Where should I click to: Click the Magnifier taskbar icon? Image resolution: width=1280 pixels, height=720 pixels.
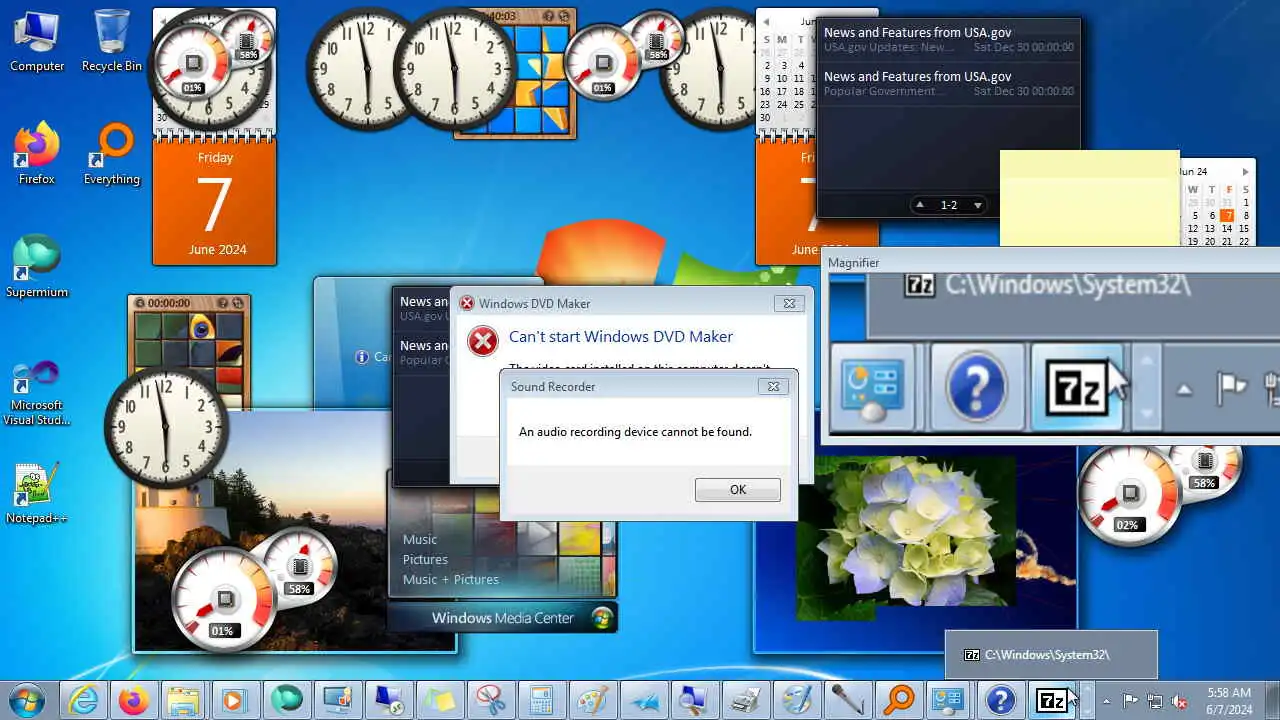click(694, 700)
